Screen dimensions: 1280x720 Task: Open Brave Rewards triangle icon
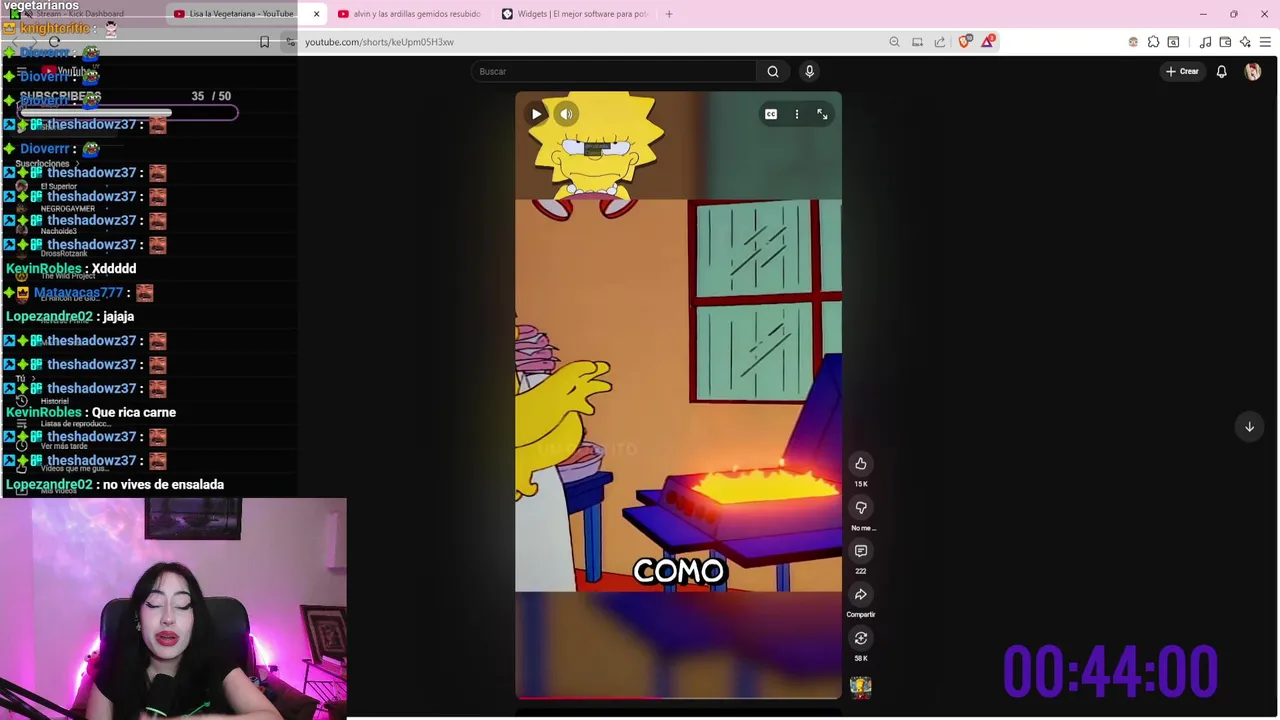[x=988, y=41]
